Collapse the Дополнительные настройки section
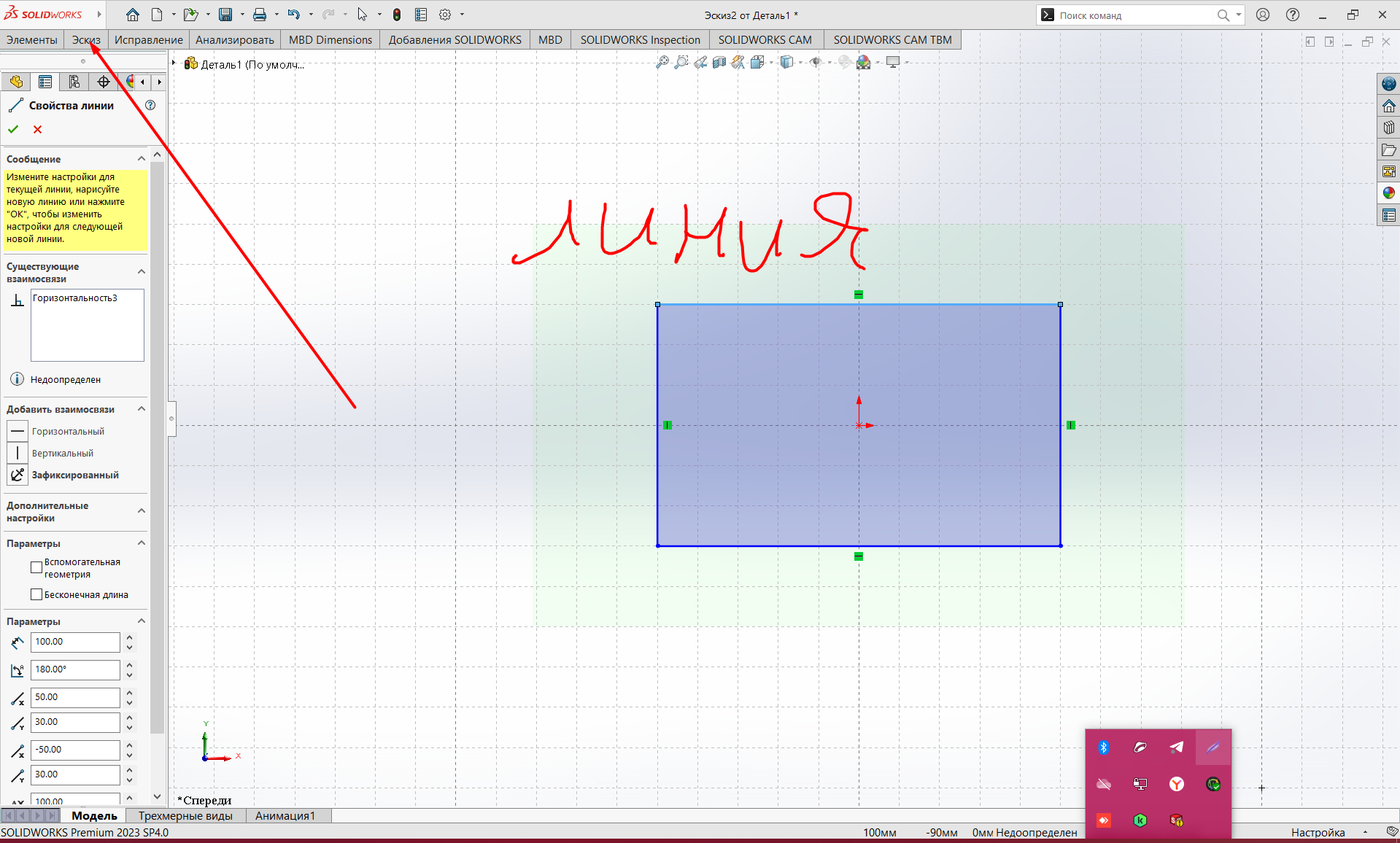Viewport: 1400px width, 843px height. click(142, 510)
